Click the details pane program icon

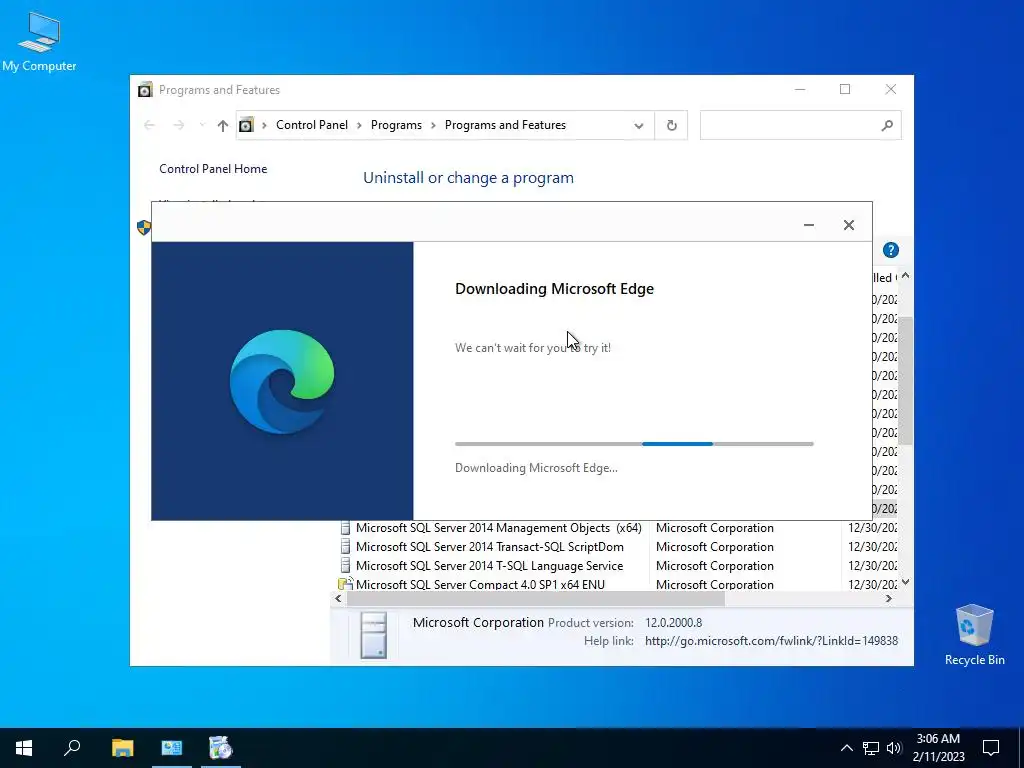pos(374,635)
